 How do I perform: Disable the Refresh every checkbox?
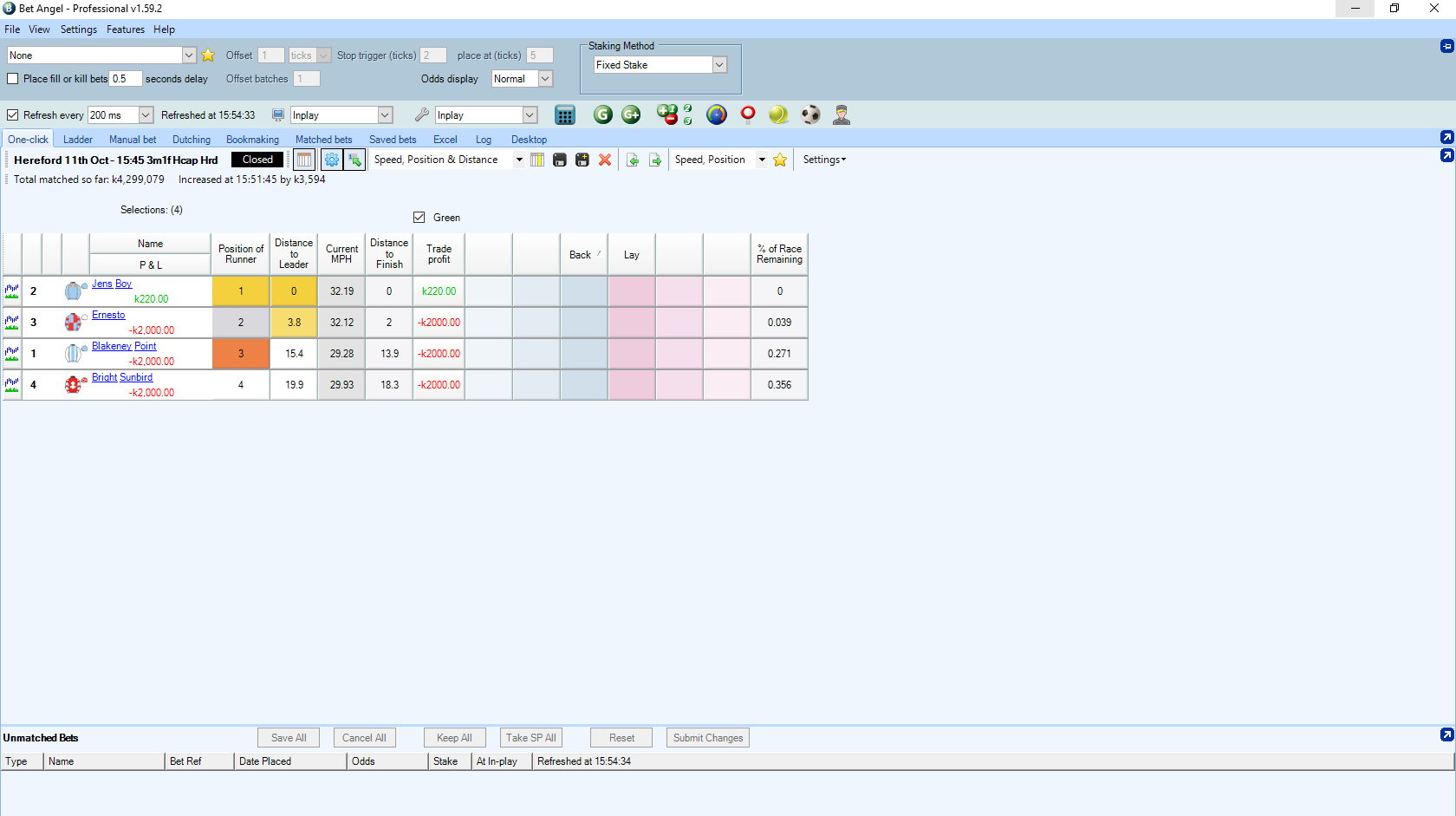pyautogui.click(x=13, y=115)
